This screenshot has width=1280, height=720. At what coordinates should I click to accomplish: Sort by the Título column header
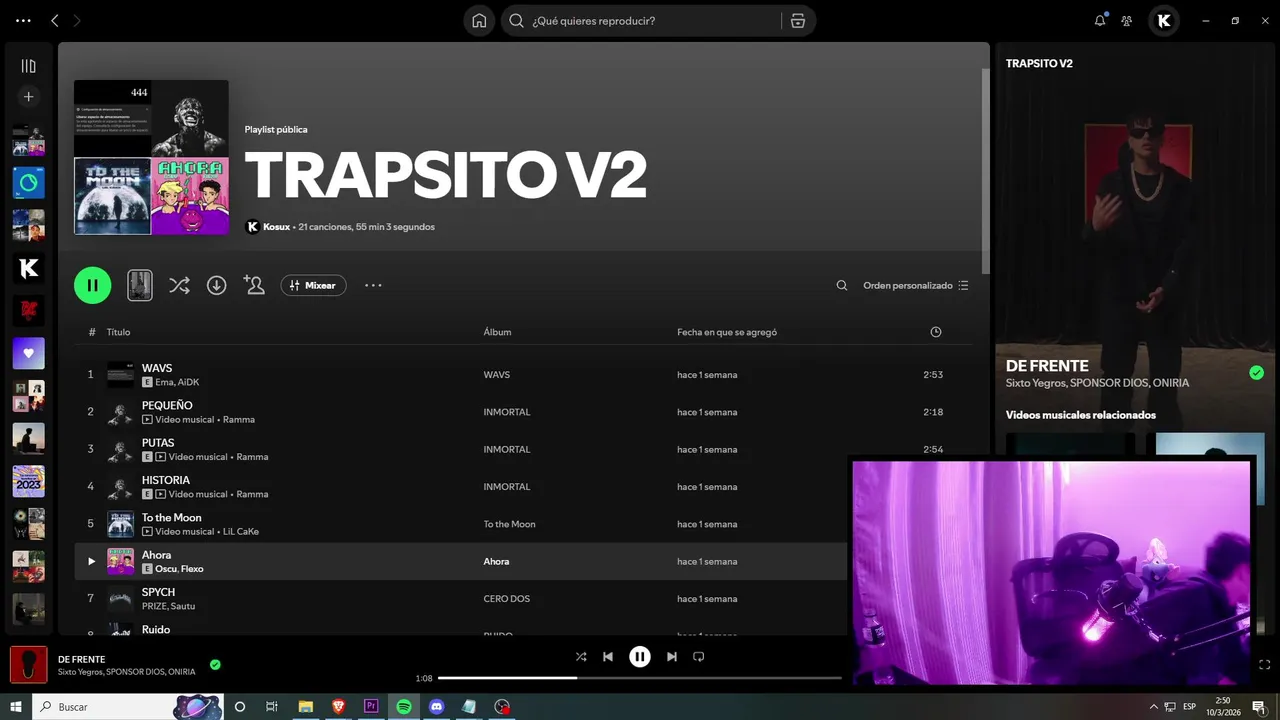pos(118,332)
